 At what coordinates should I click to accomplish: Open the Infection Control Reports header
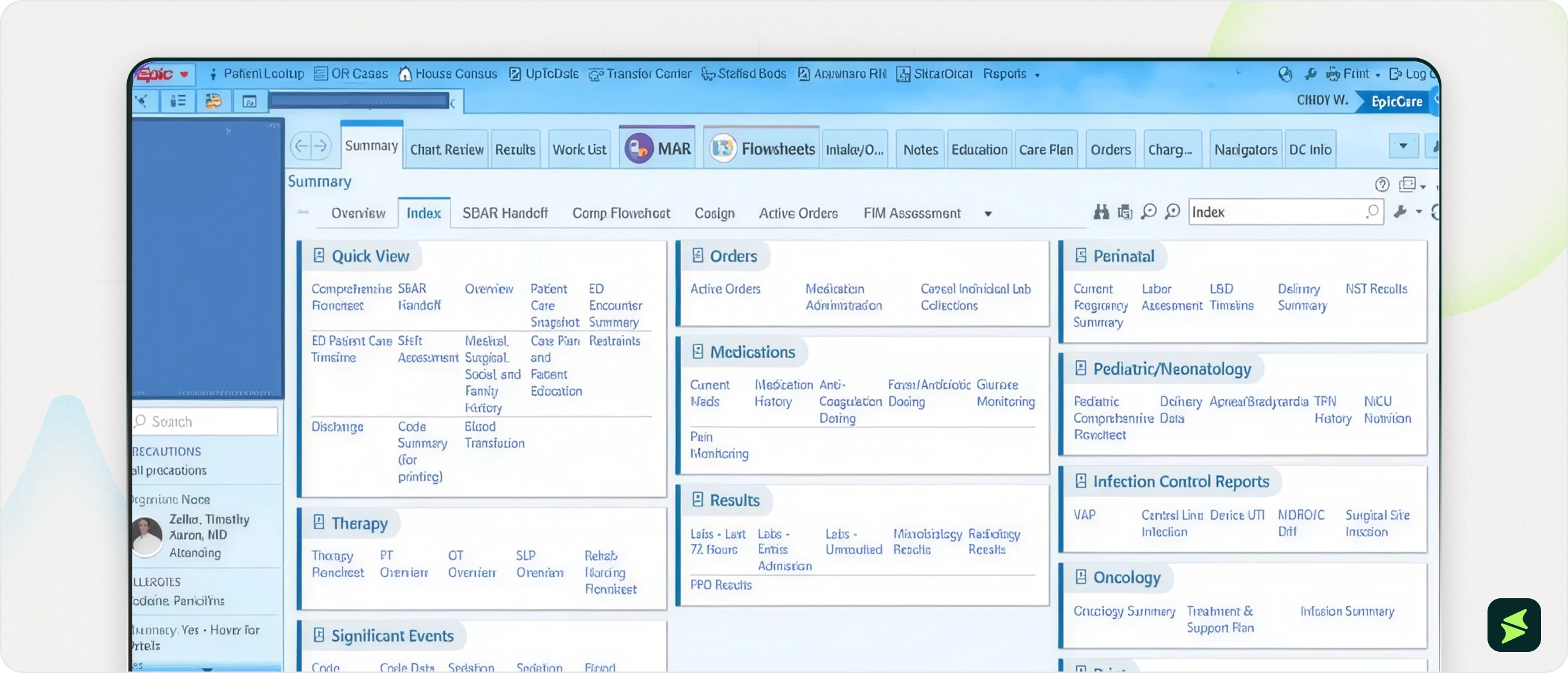tap(1172, 481)
